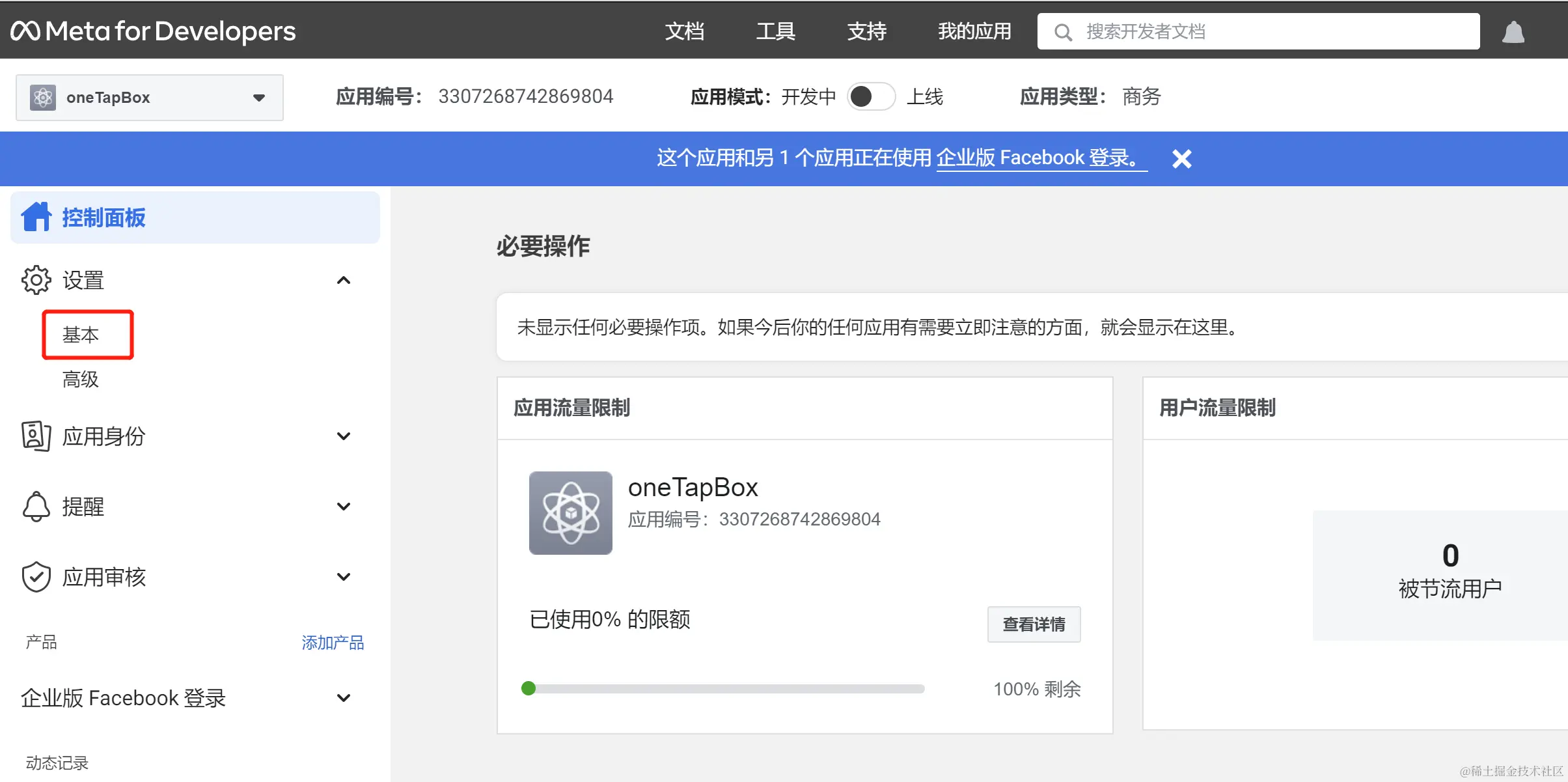
Task: Collapse the 设置 section chevron
Action: point(344,281)
